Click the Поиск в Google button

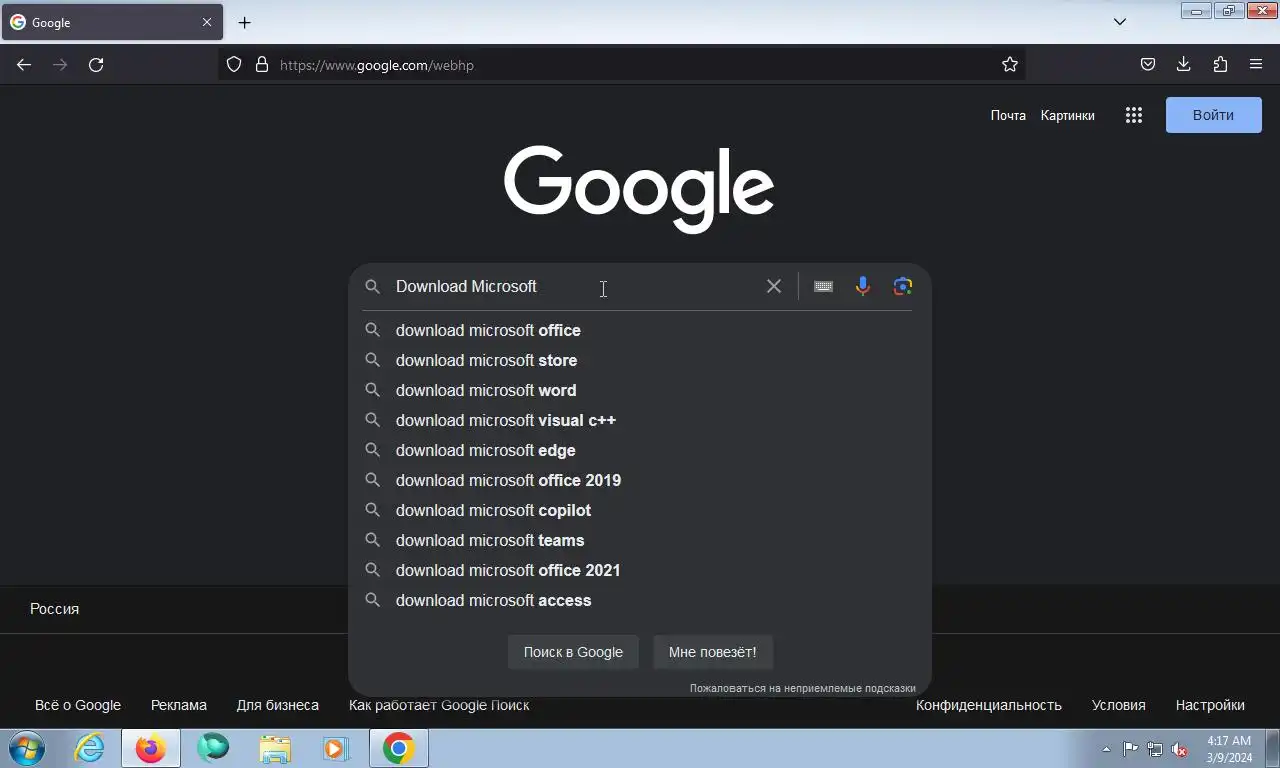click(573, 652)
